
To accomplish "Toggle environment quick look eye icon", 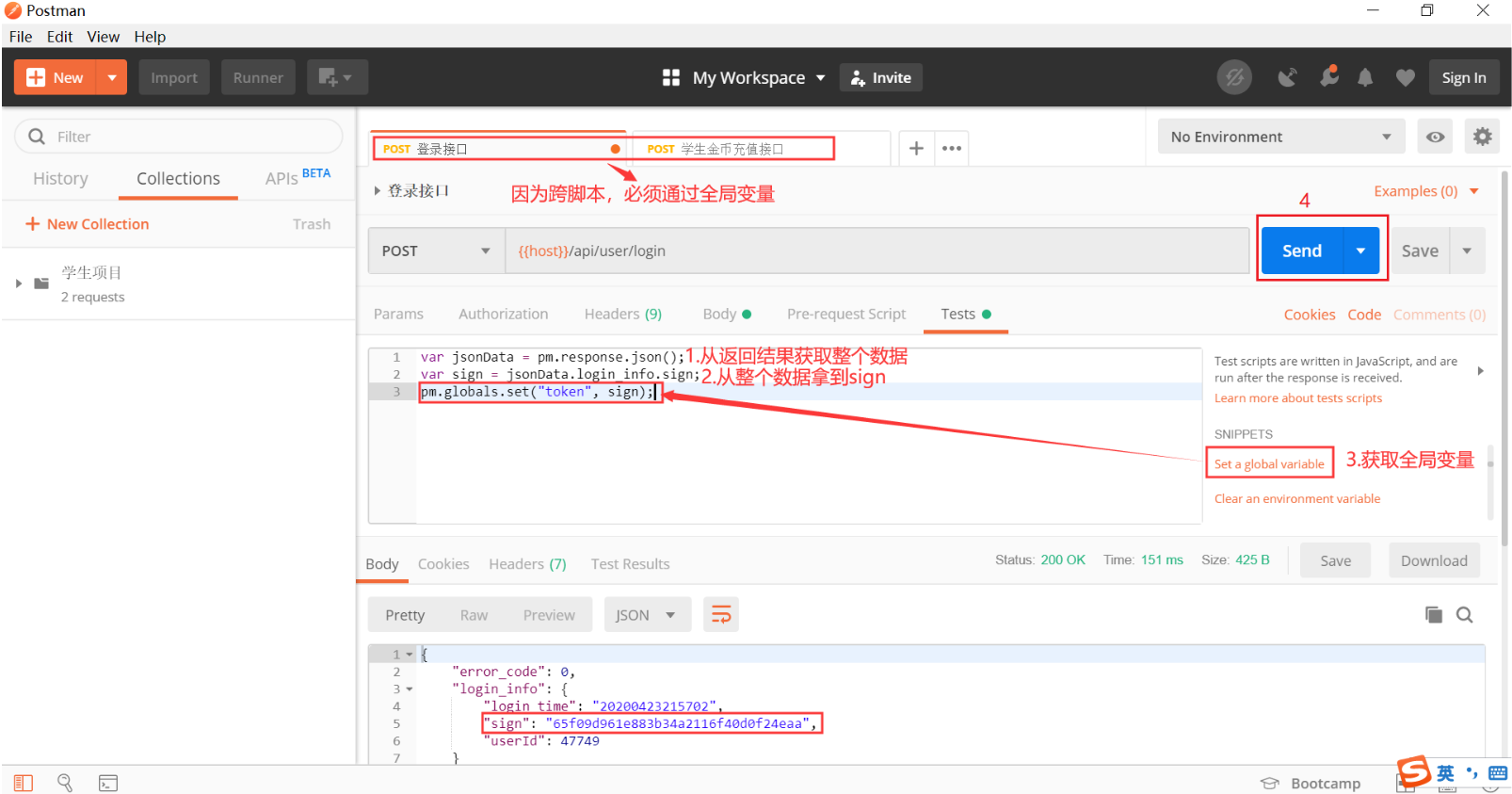I will 1435,137.
